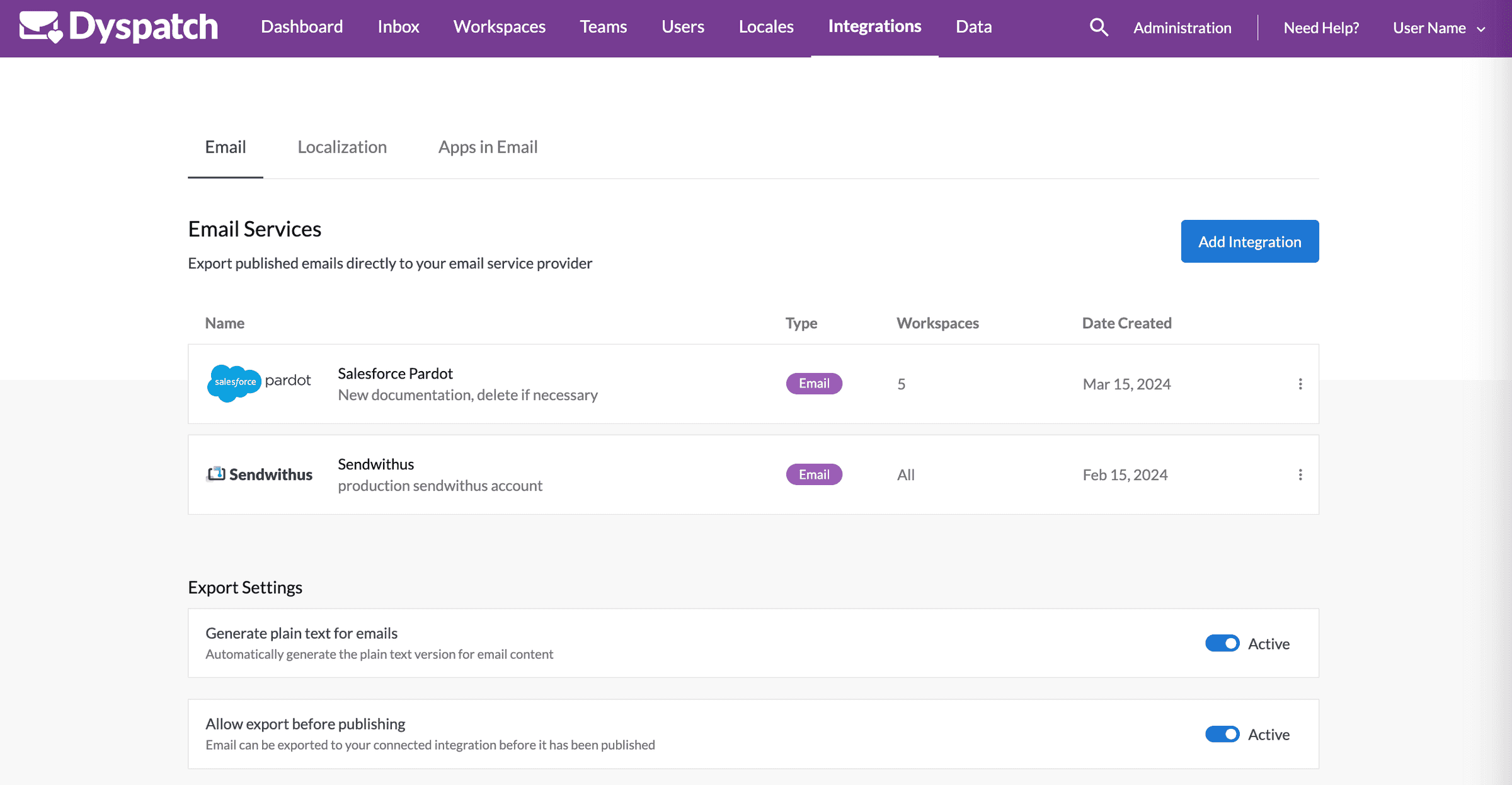The height and width of the screenshot is (785, 1512).
Task: Switch to the Localization tab
Action: point(342,147)
